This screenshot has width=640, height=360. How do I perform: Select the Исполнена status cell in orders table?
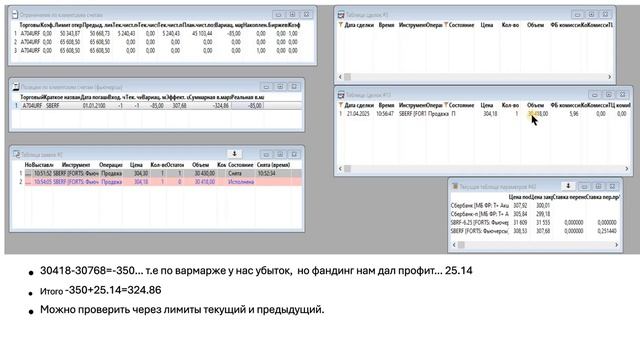(241, 182)
